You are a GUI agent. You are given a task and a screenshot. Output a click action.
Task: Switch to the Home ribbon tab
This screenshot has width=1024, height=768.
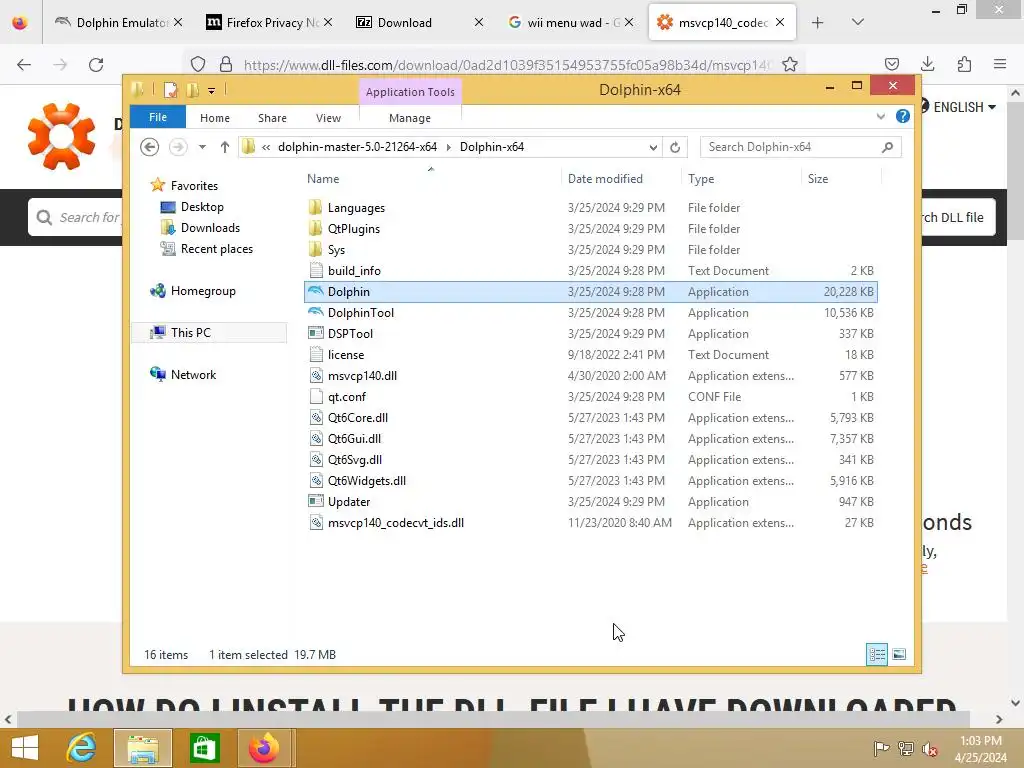215,118
